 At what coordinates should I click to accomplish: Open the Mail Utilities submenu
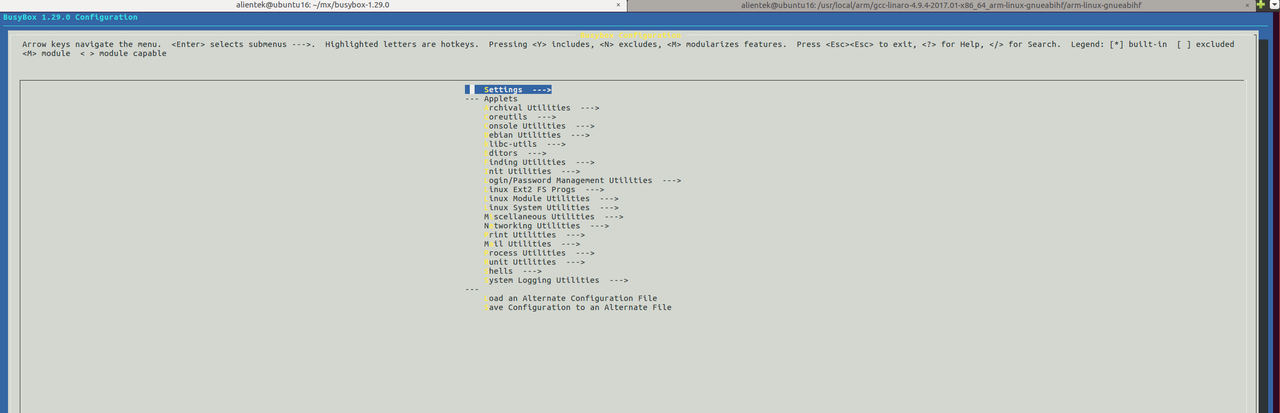(x=532, y=244)
